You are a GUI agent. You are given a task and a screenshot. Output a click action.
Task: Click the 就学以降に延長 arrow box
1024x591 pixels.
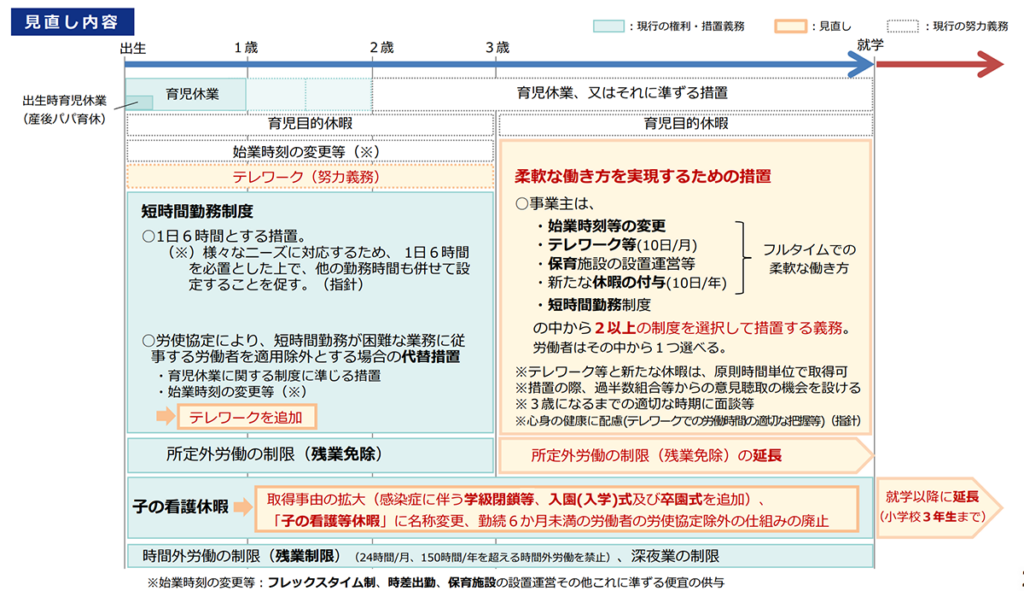(x=931, y=506)
